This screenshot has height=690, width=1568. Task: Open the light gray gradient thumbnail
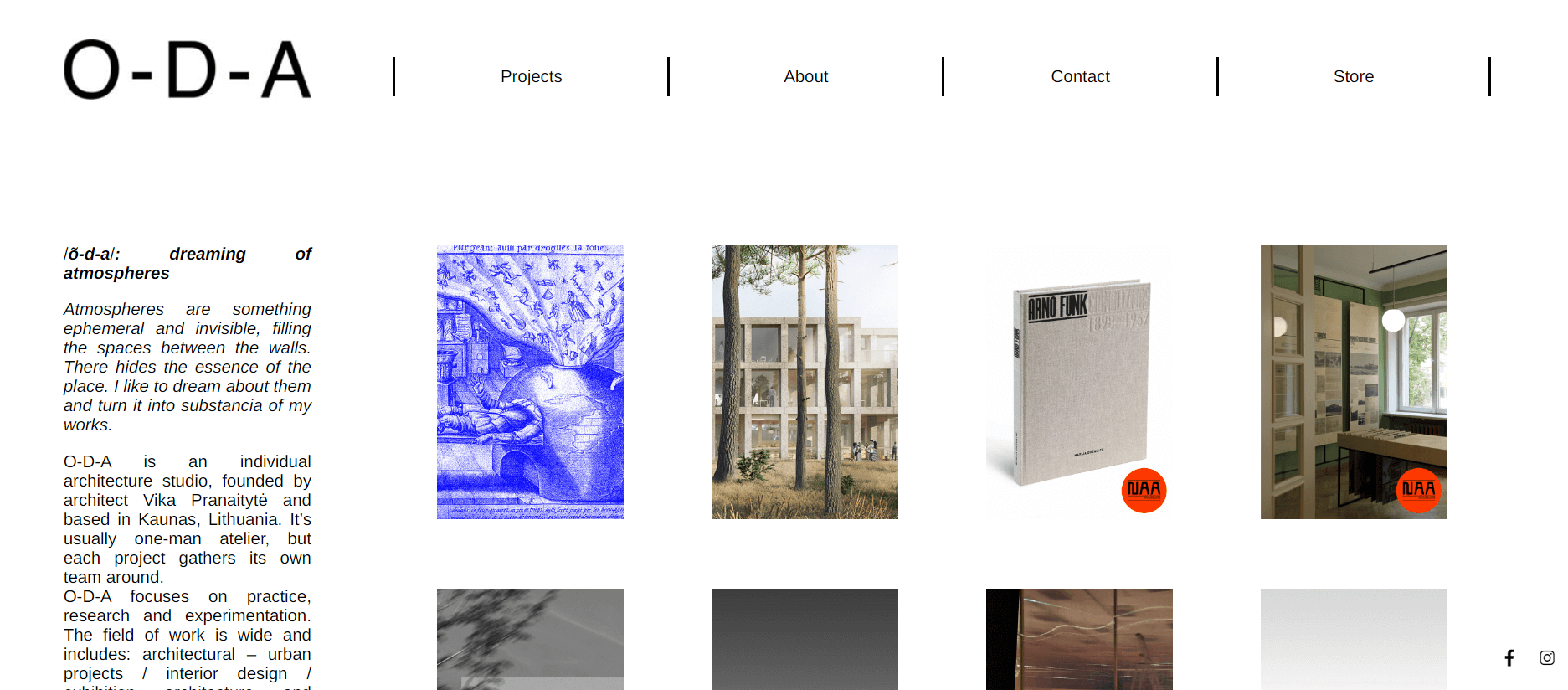[x=1354, y=639]
